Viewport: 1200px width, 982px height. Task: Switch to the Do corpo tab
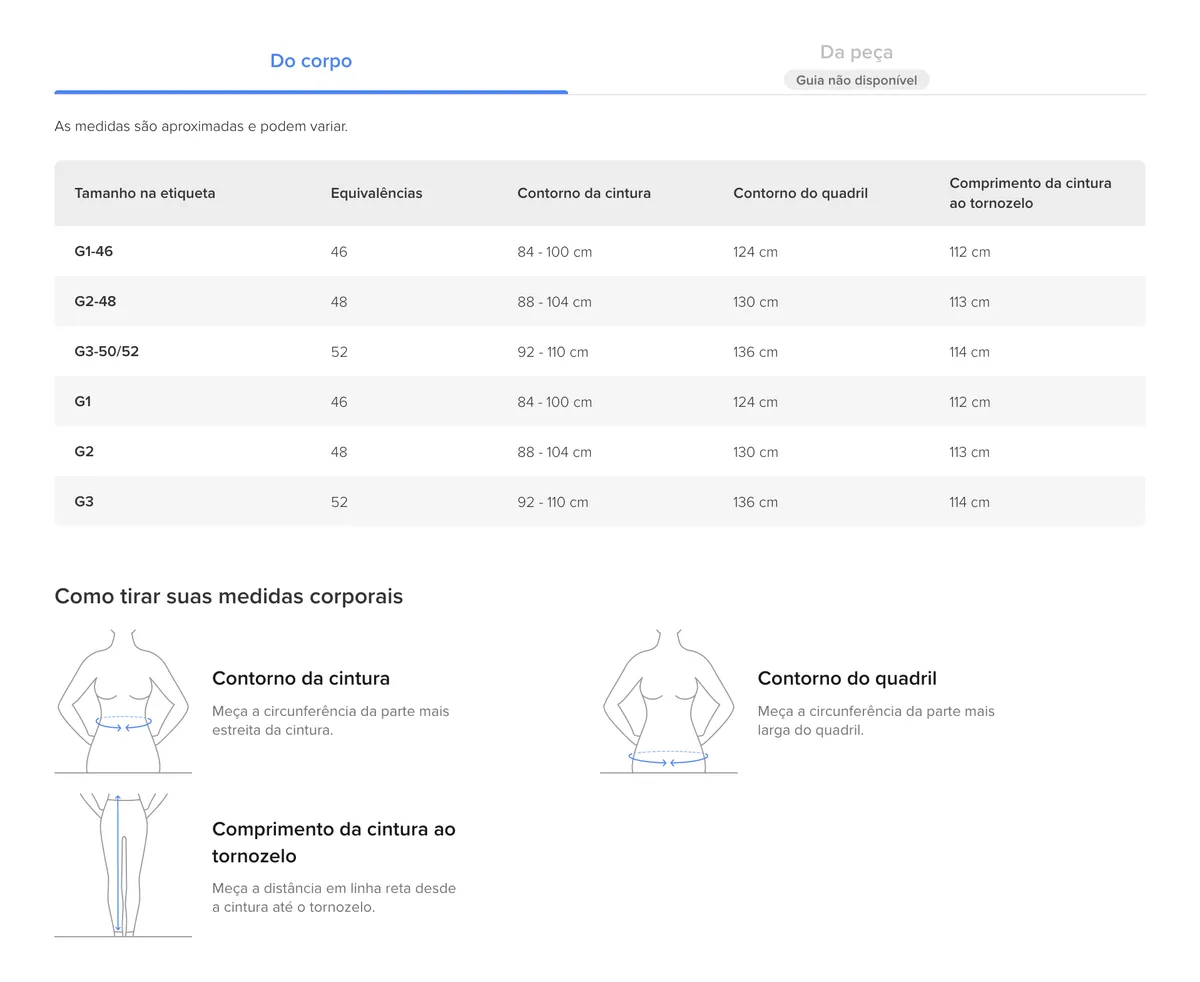tap(311, 61)
